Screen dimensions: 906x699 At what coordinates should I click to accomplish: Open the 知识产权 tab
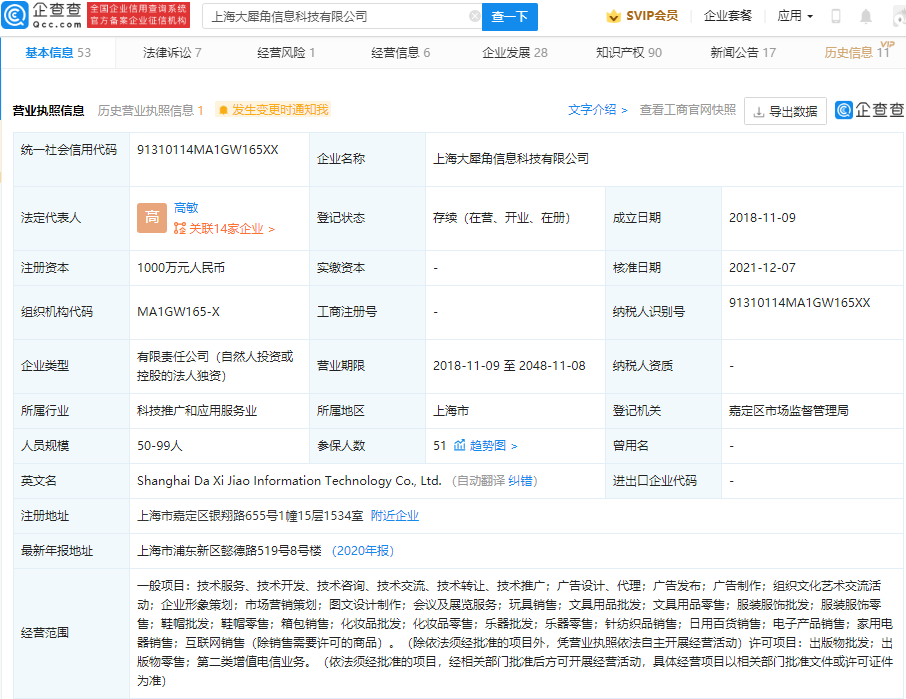point(629,53)
